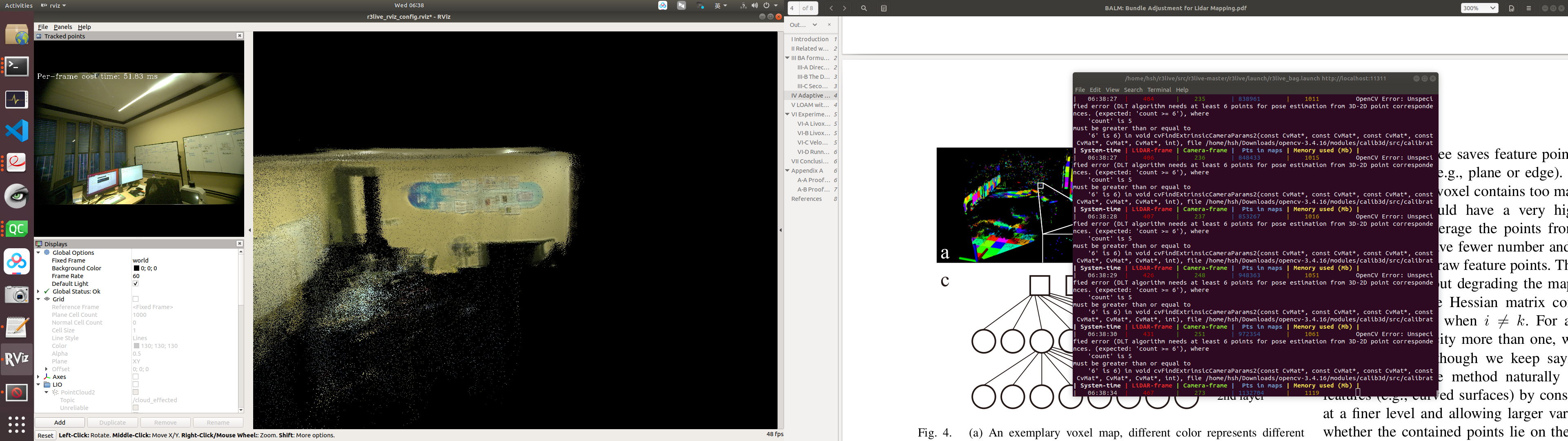This screenshot has width=1568, height=441.
Task: Open the Panels menu in RViz
Action: point(63,27)
